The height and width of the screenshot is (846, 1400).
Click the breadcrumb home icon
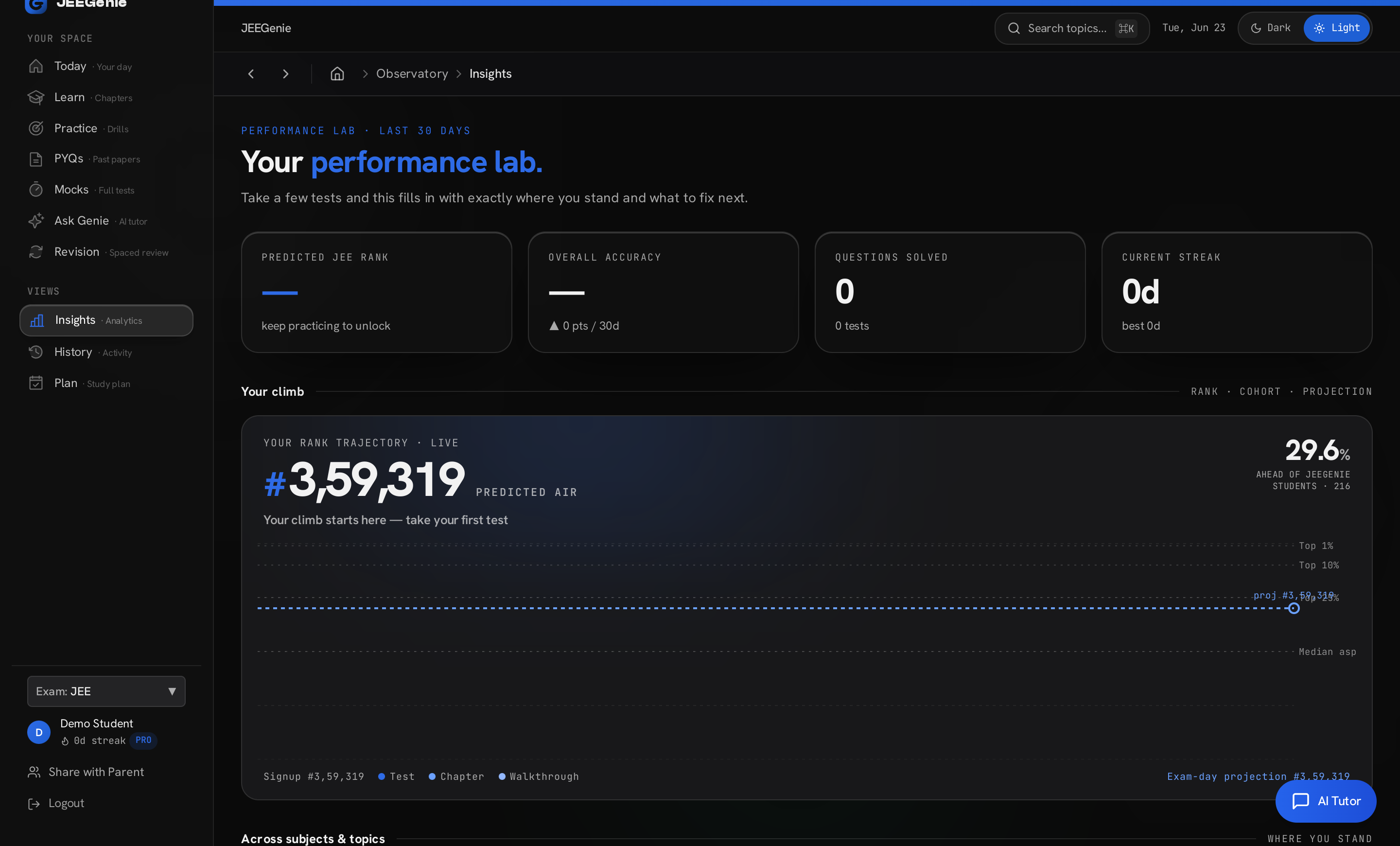[x=337, y=74]
